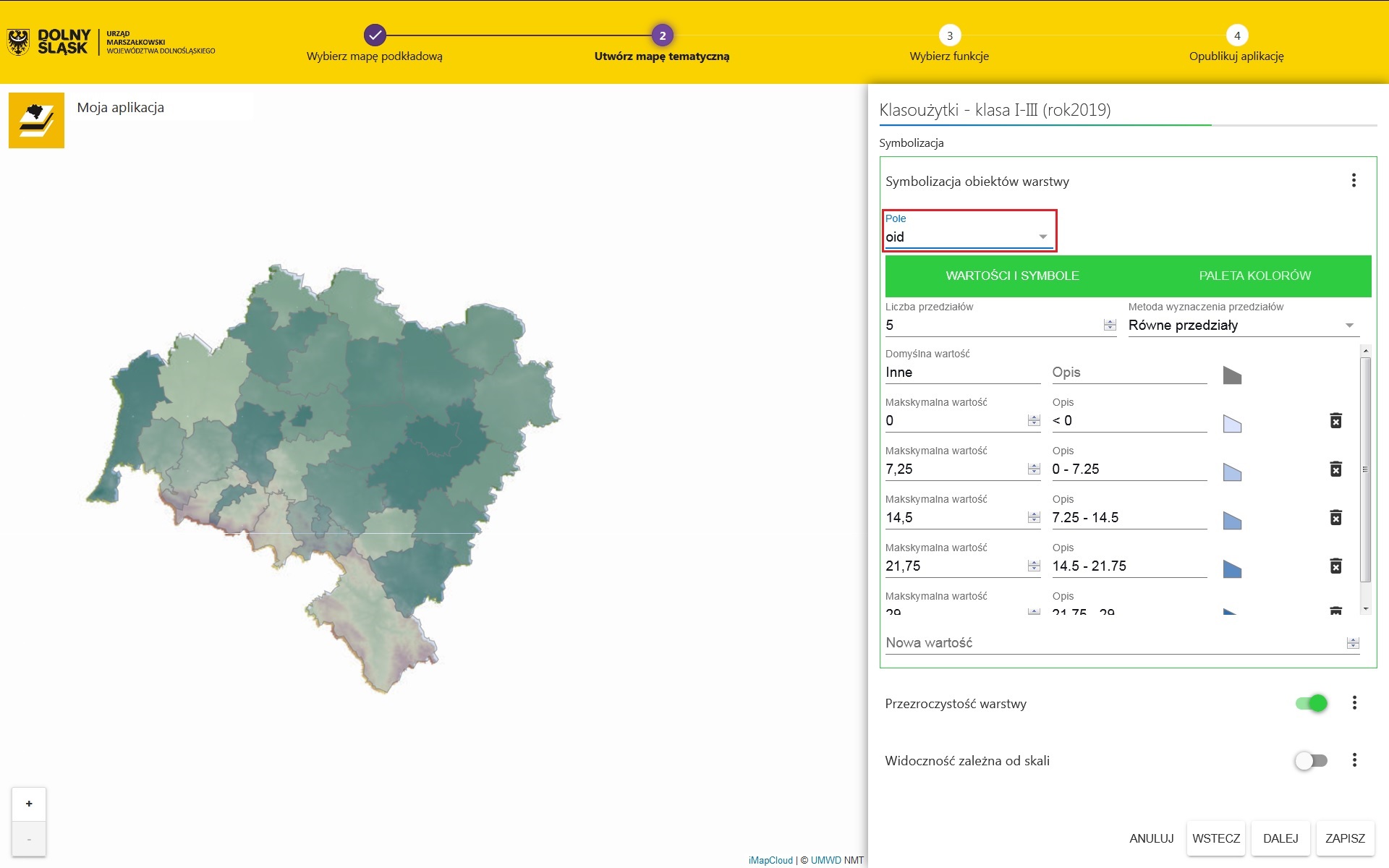Expand Metoda wyznaczenia przedziałów dropdown

tap(1243, 325)
